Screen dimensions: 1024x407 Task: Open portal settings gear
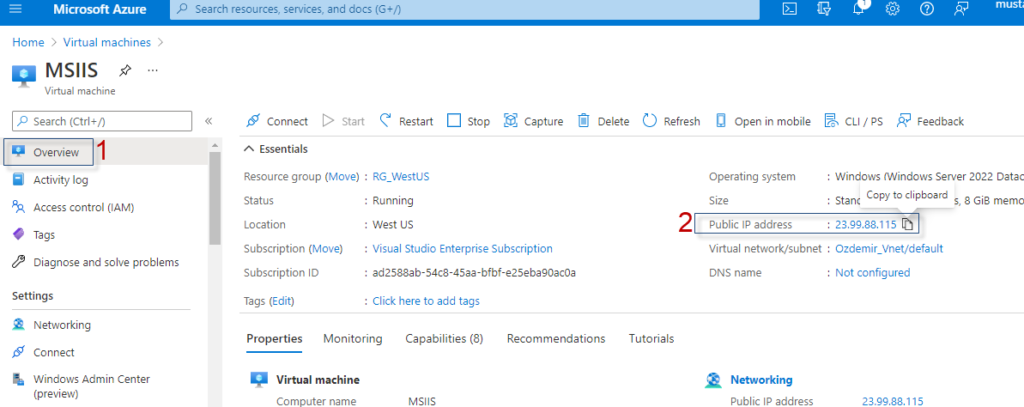893,9
